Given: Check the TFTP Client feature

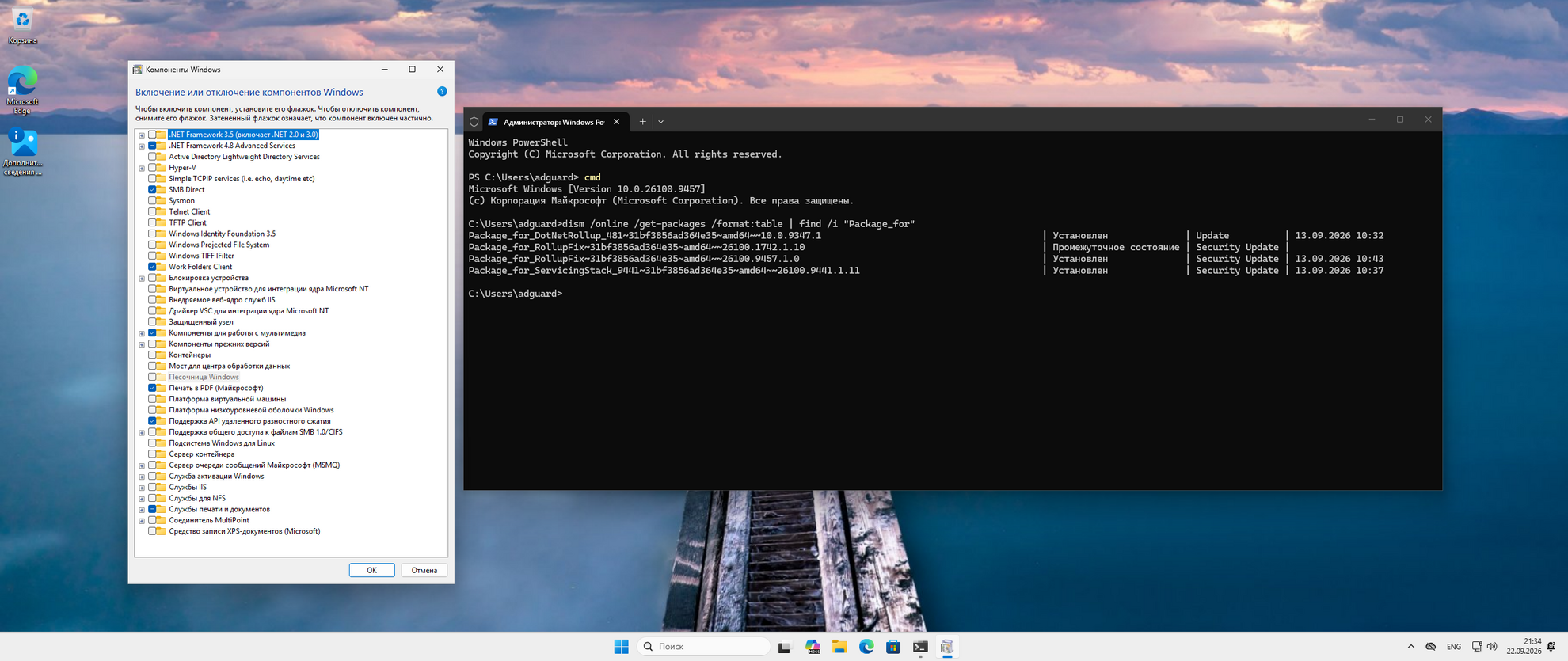Looking at the screenshot, I should (152, 223).
